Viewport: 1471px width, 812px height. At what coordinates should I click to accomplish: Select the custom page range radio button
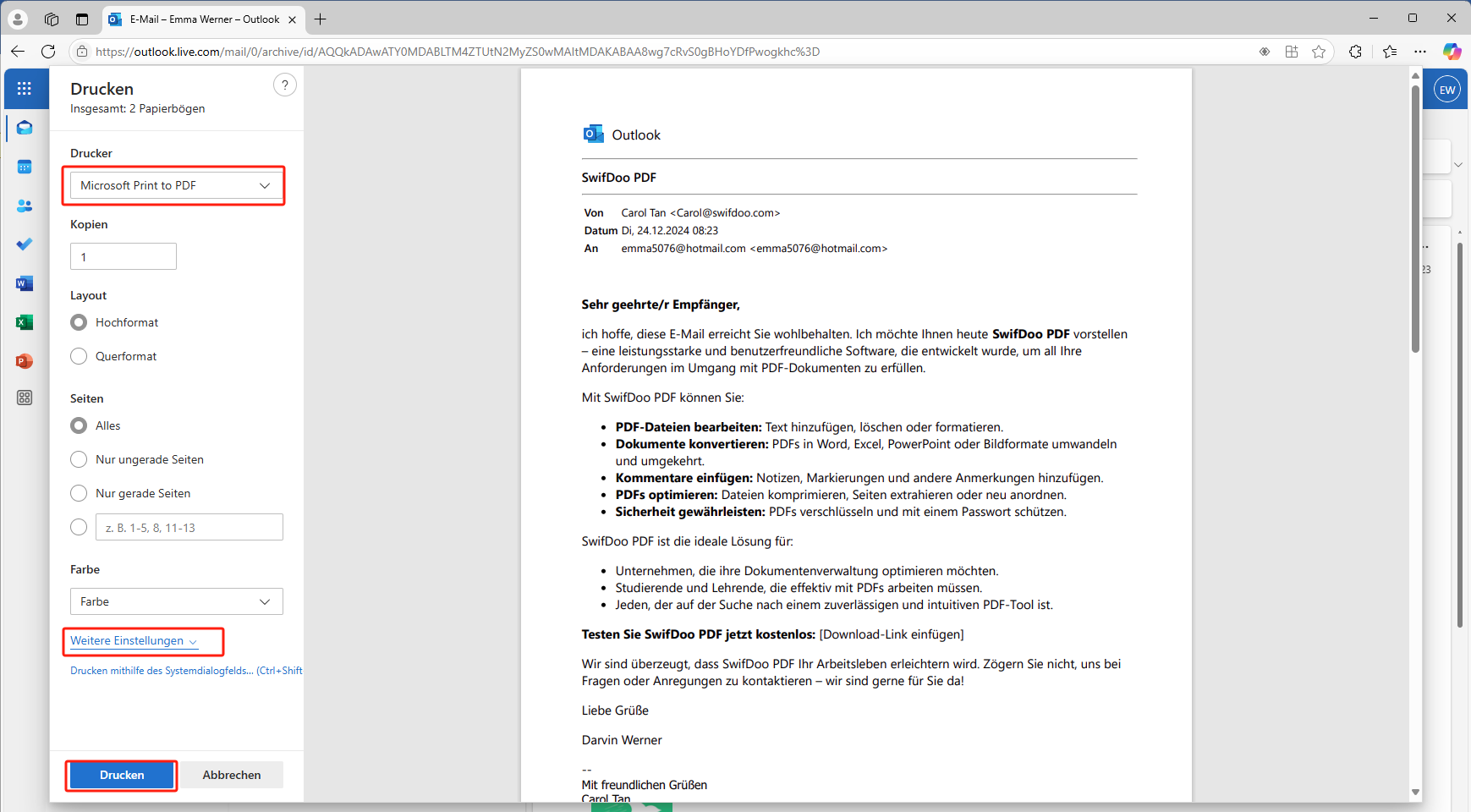(79, 527)
